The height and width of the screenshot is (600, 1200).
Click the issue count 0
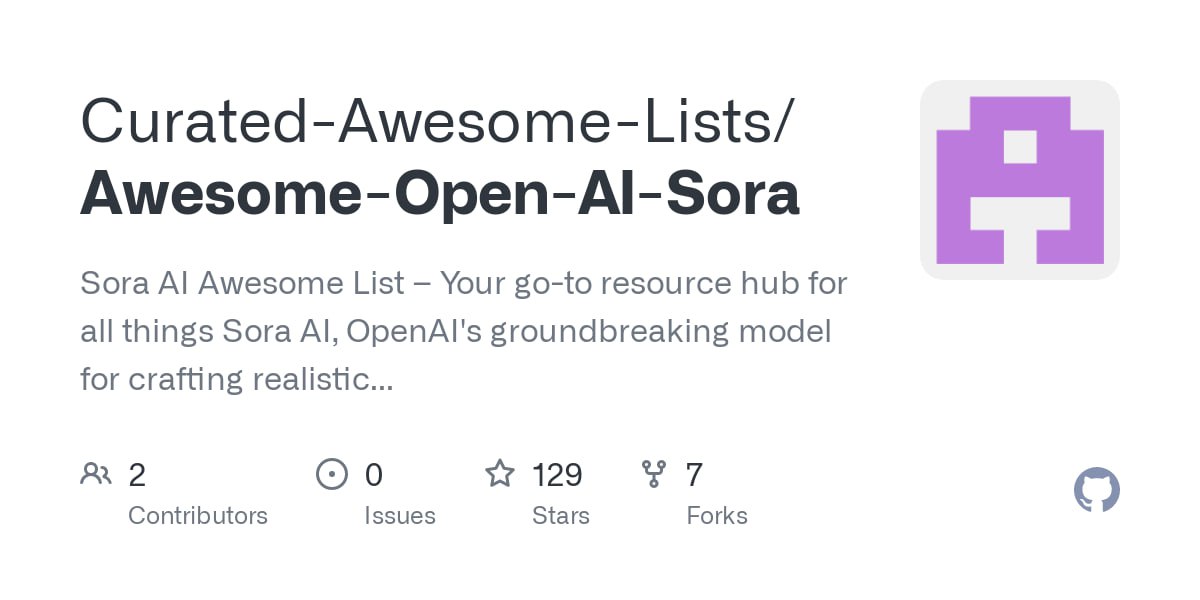[373, 474]
